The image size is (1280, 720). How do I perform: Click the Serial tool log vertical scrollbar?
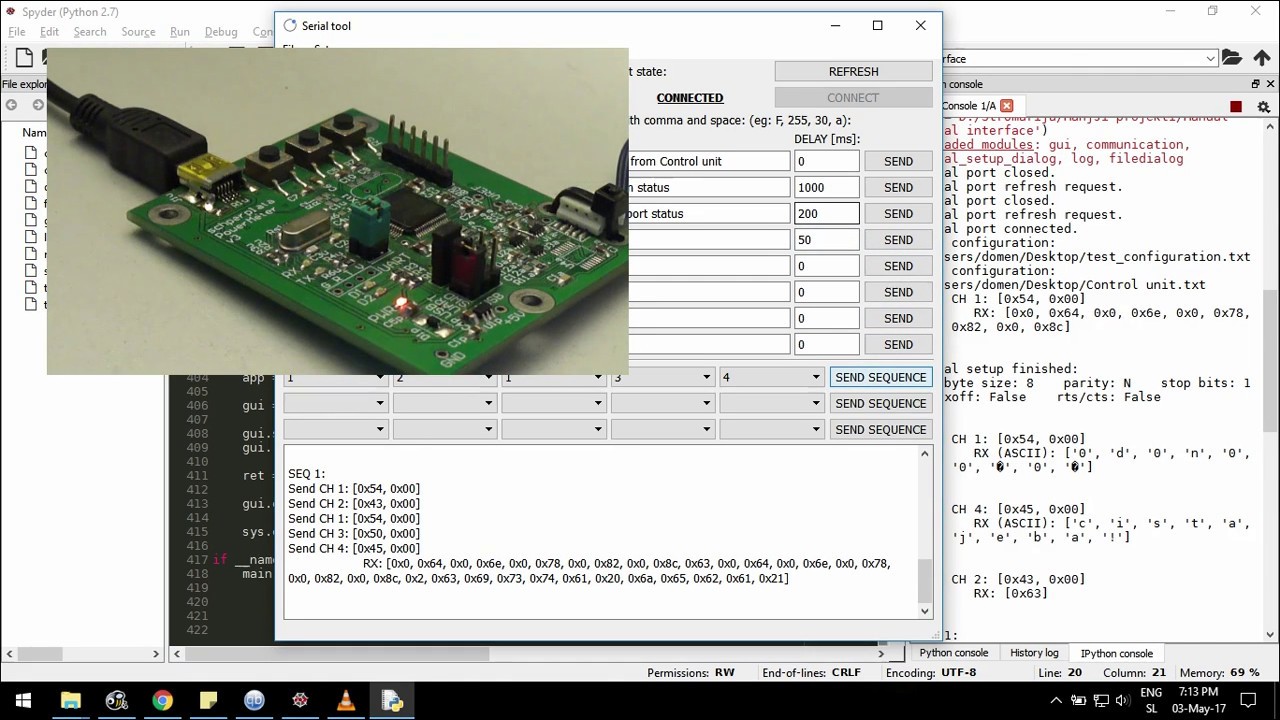[924, 532]
